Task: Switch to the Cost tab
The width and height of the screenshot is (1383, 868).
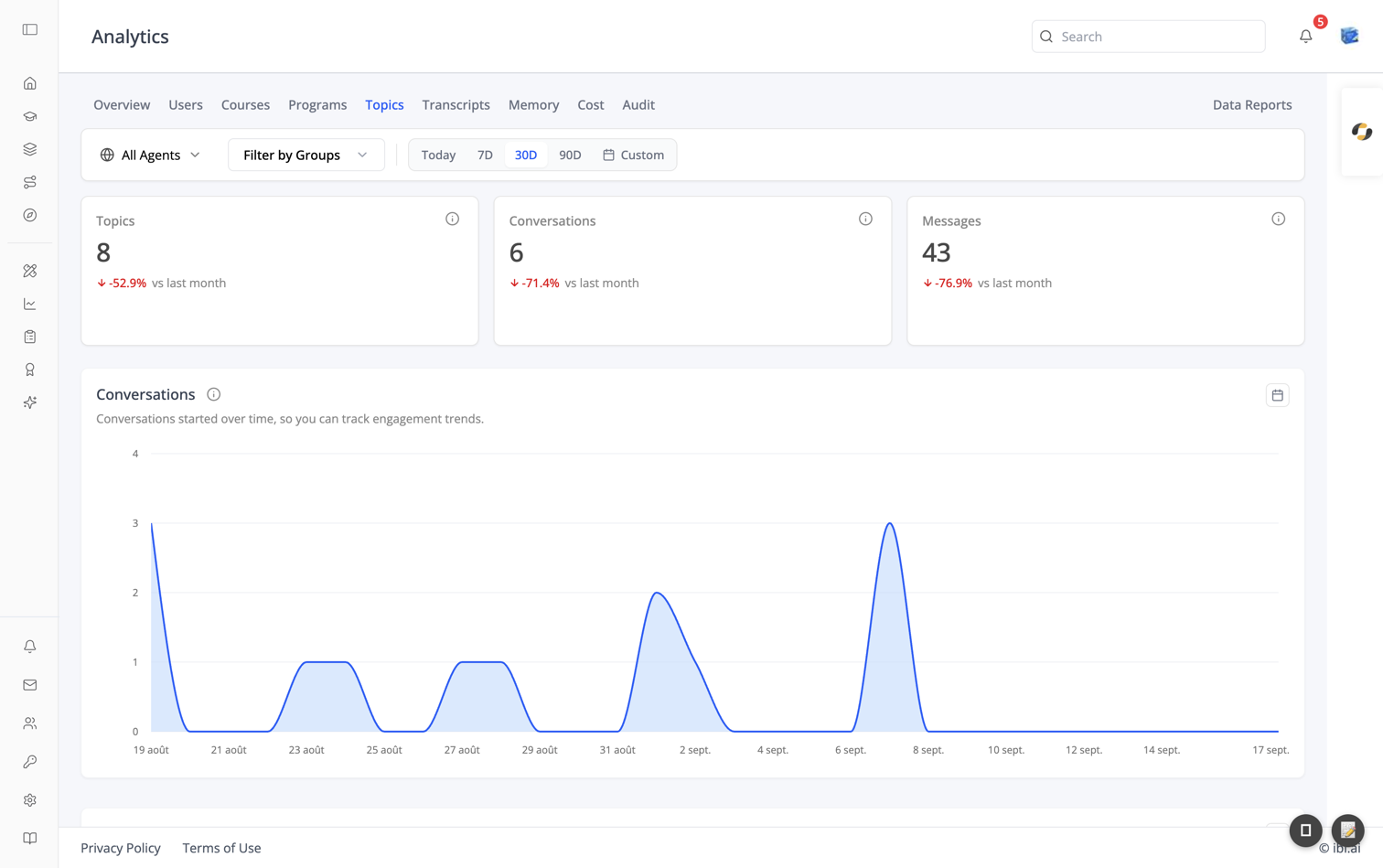Action: pyautogui.click(x=591, y=104)
